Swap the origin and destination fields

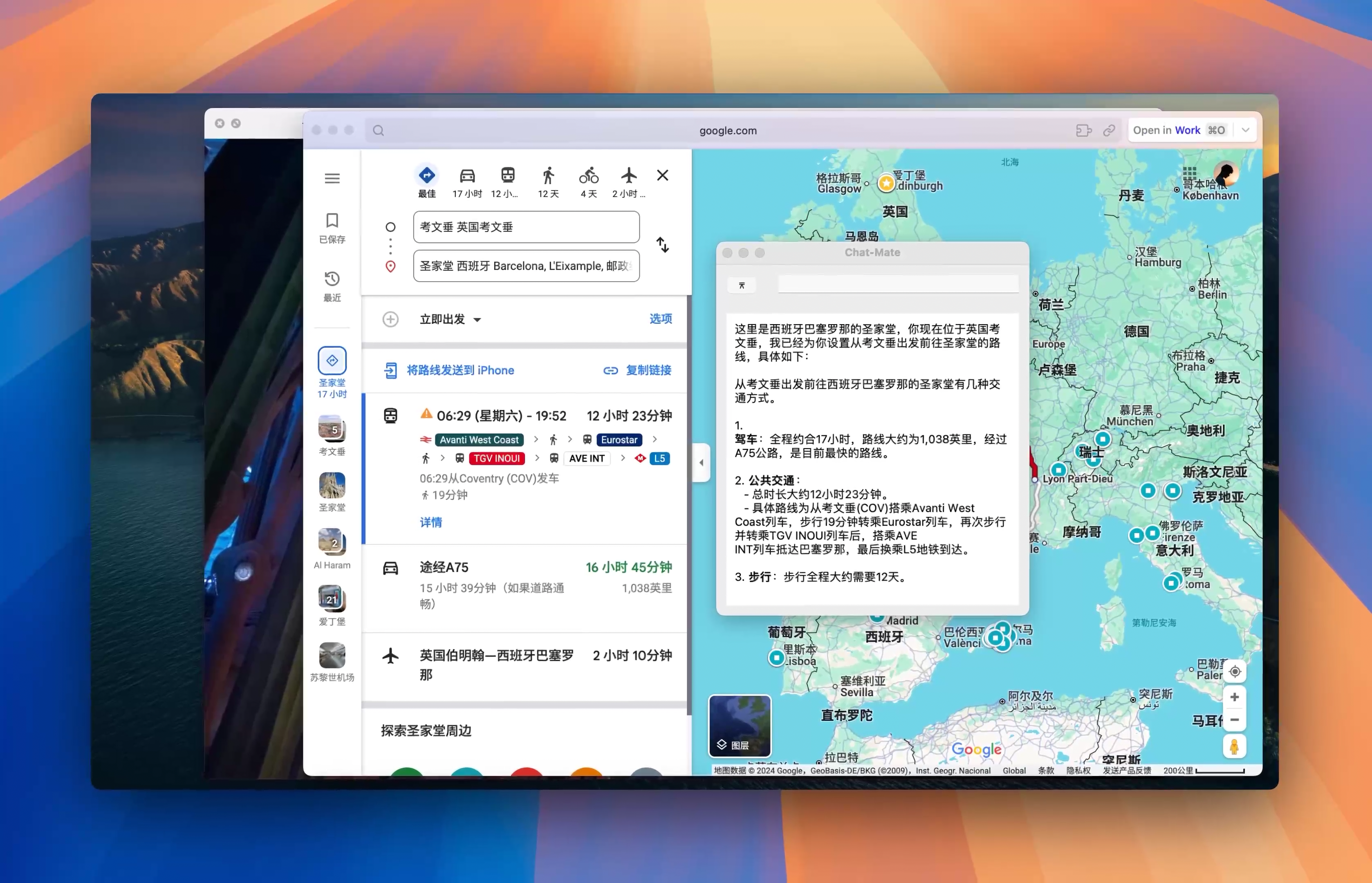coord(662,245)
